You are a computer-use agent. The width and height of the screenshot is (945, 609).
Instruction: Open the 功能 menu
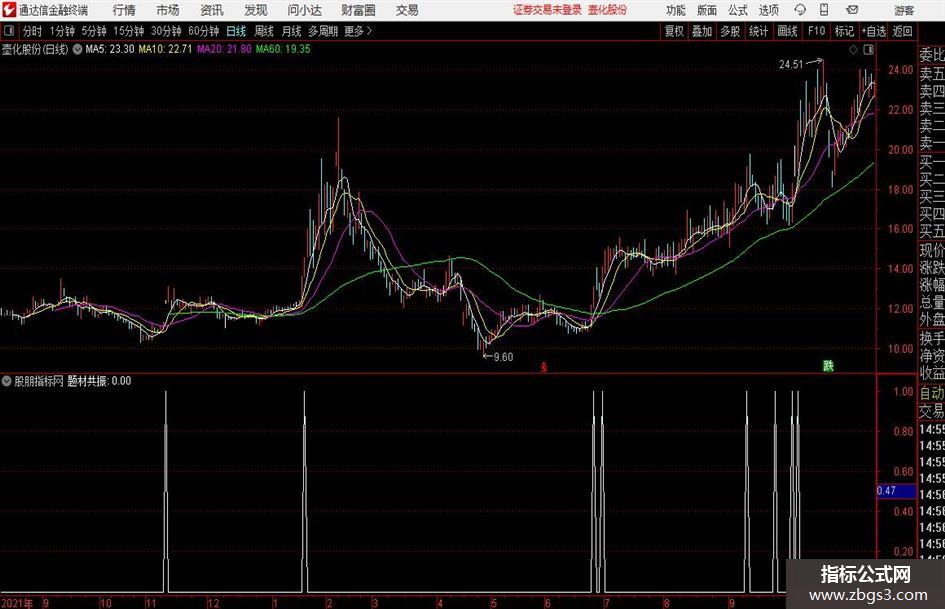[676, 10]
